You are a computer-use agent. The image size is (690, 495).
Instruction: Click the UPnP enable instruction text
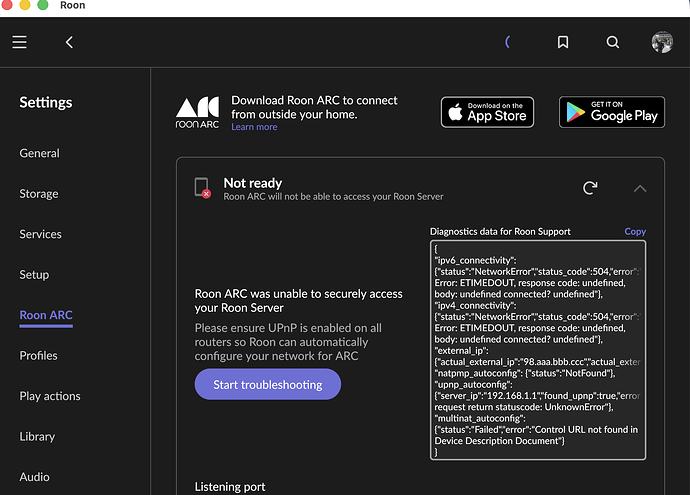coord(288,342)
